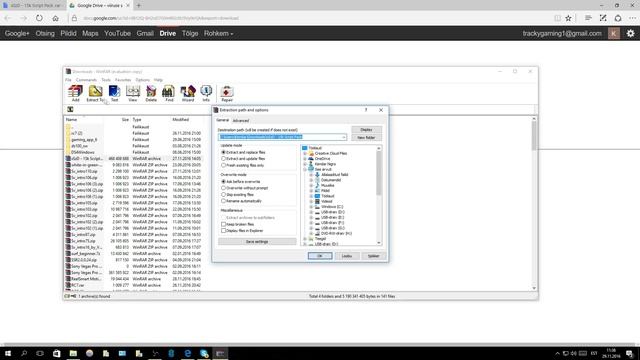Click the help question mark in extraction dialog

coord(366,110)
